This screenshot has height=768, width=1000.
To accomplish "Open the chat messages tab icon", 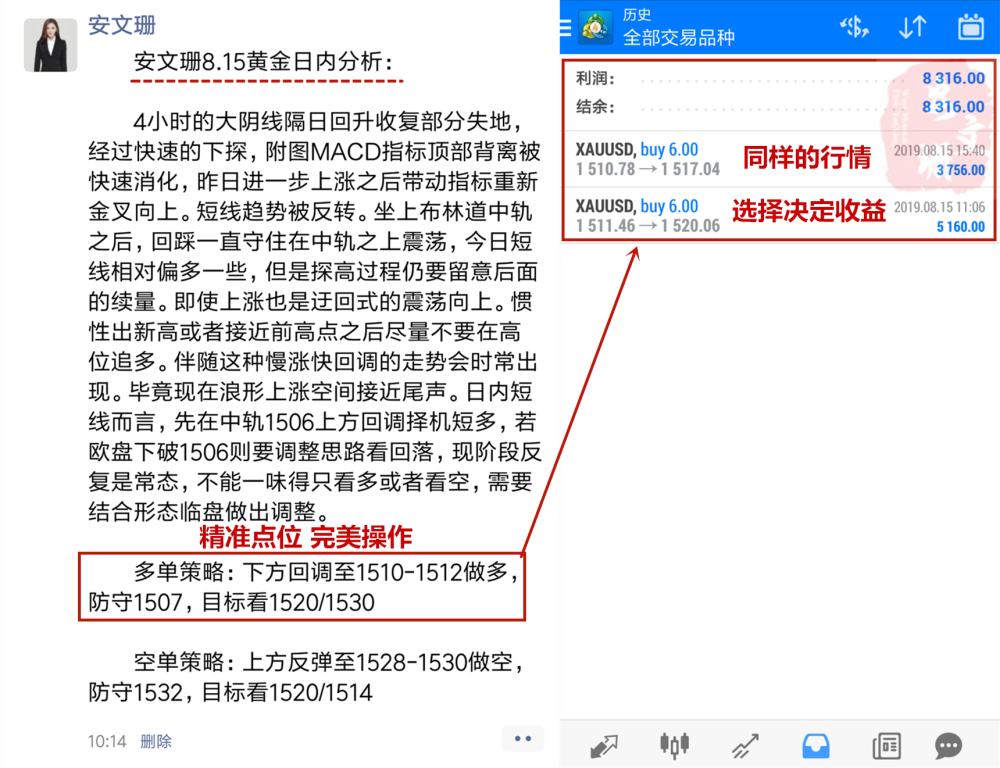I will (948, 745).
